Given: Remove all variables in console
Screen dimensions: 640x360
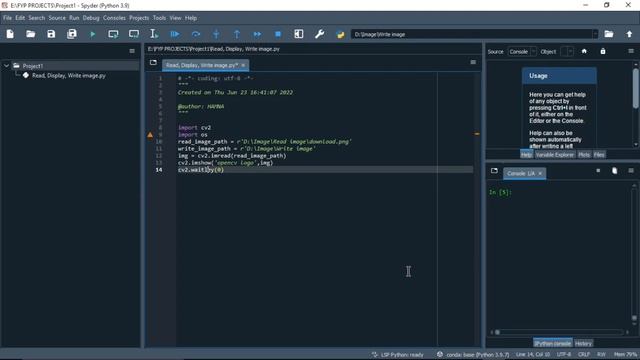Looking at the screenshot, I should point(615,171).
